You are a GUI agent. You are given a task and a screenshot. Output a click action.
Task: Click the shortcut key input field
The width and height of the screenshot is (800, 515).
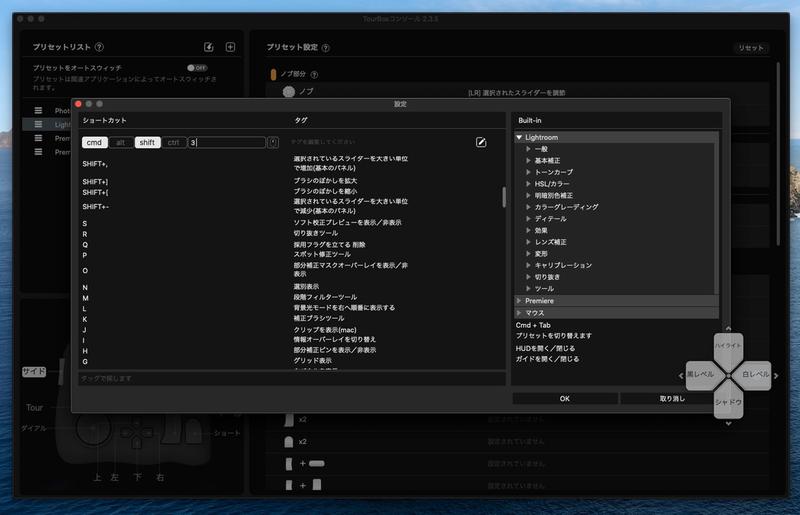227,142
